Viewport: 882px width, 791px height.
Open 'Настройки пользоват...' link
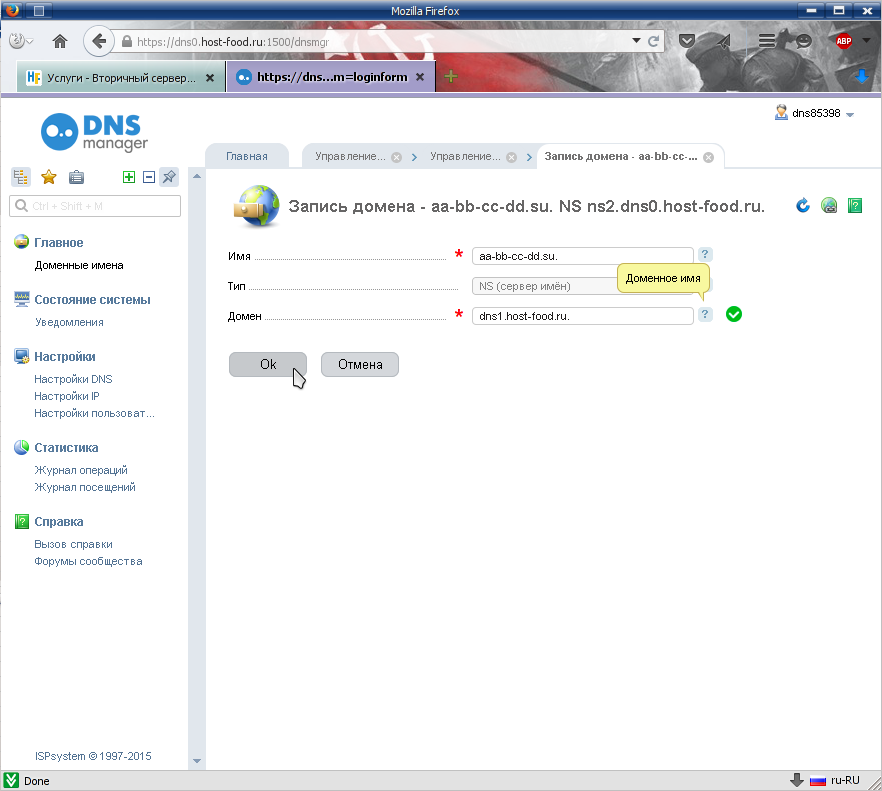click(94, 414)
